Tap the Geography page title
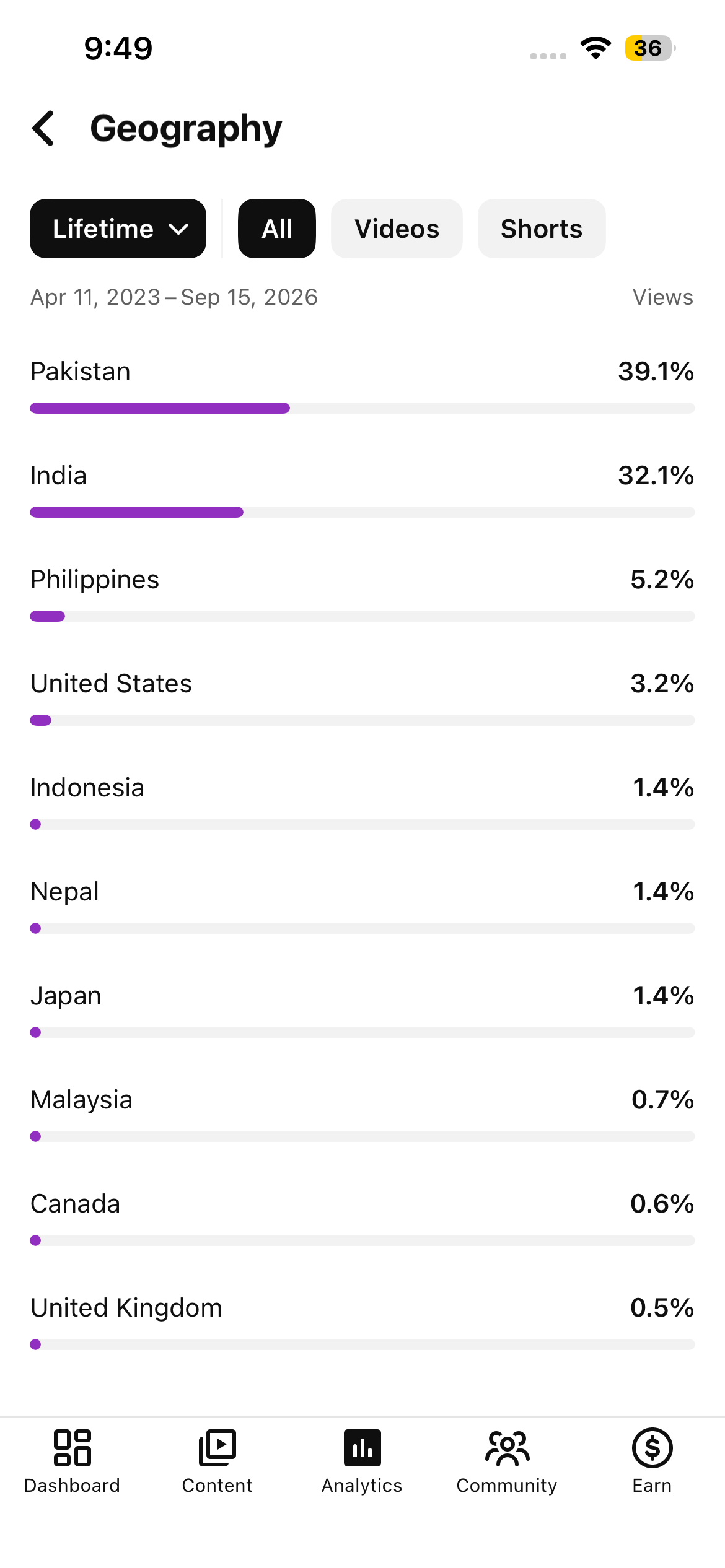This screenshot has width=725, height=1568. click(x=186, y=129)
